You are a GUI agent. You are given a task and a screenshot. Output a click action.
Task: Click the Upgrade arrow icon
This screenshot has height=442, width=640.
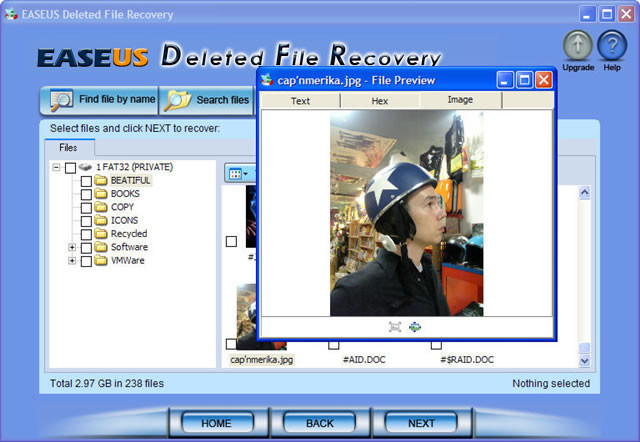point(578,45)
